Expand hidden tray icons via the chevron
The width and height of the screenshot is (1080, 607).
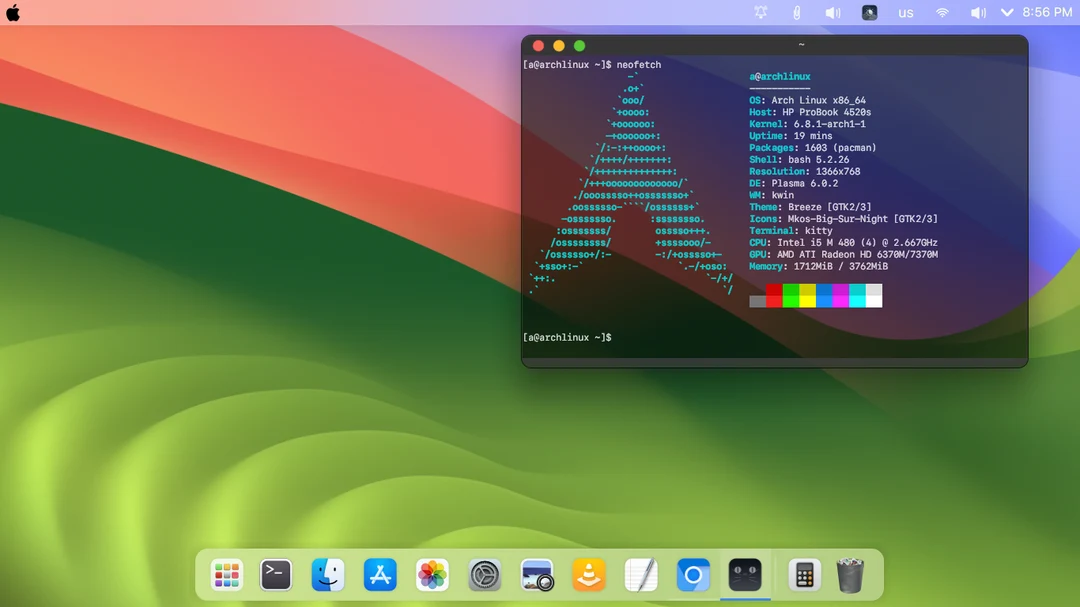click(1007, 12)
